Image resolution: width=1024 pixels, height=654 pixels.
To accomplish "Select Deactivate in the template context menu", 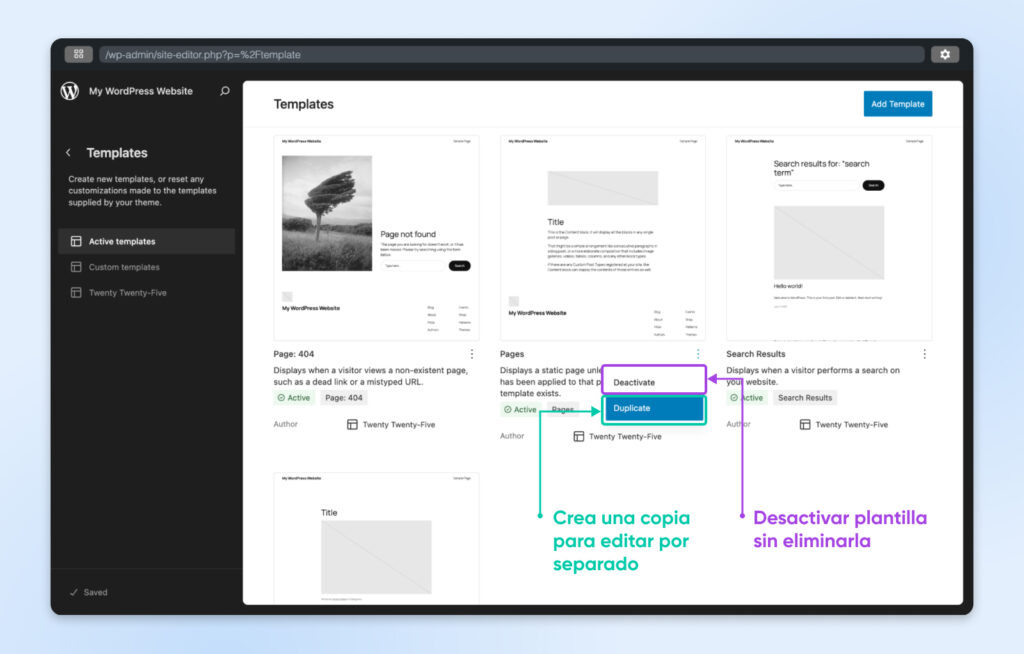I will click(654, 381).
